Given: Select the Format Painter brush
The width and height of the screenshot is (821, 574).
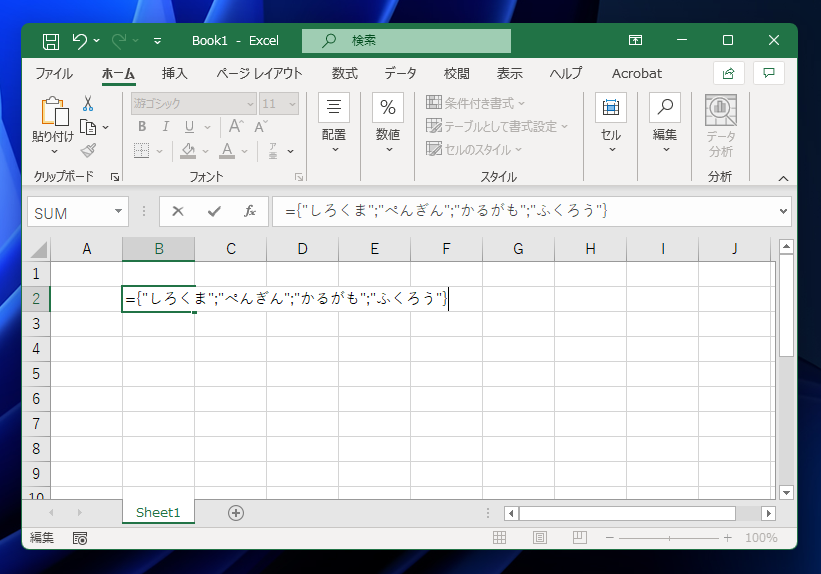Looking at the screenshot, I should (88, 150).
